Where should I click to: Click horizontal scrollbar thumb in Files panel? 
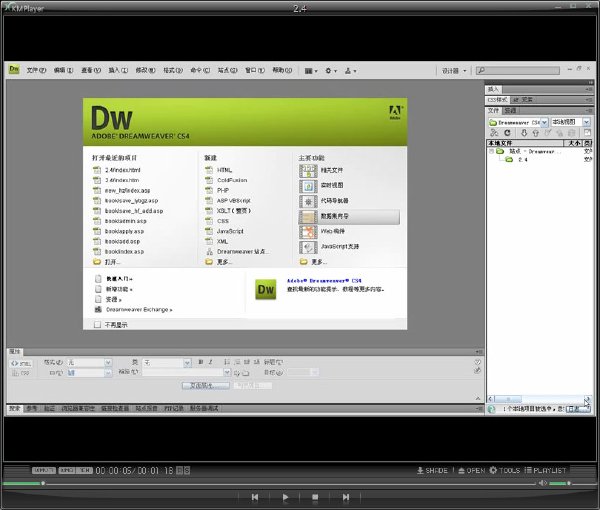509,399
